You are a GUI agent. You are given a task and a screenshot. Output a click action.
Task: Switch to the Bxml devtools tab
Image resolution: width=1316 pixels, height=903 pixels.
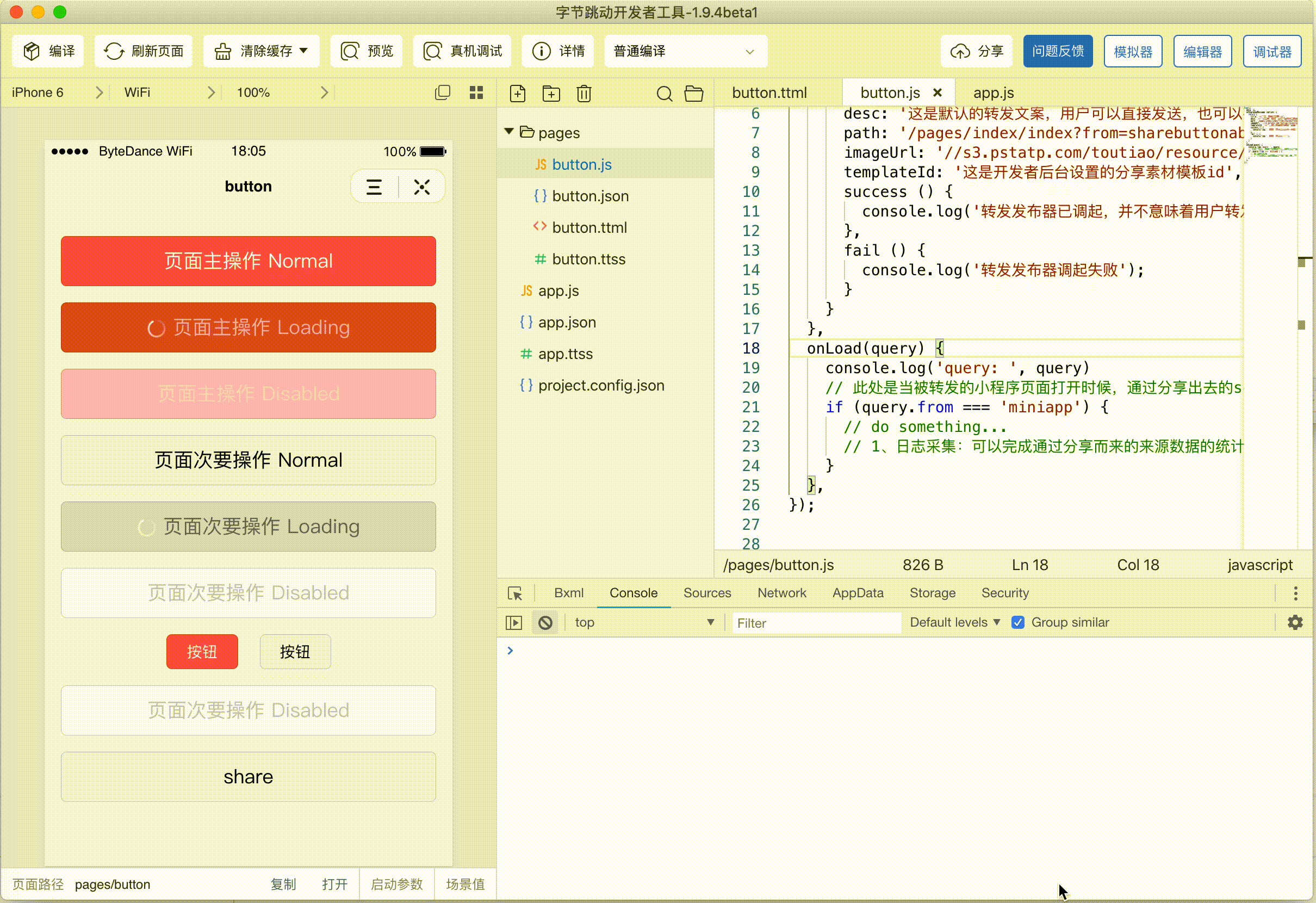[568, 592]
